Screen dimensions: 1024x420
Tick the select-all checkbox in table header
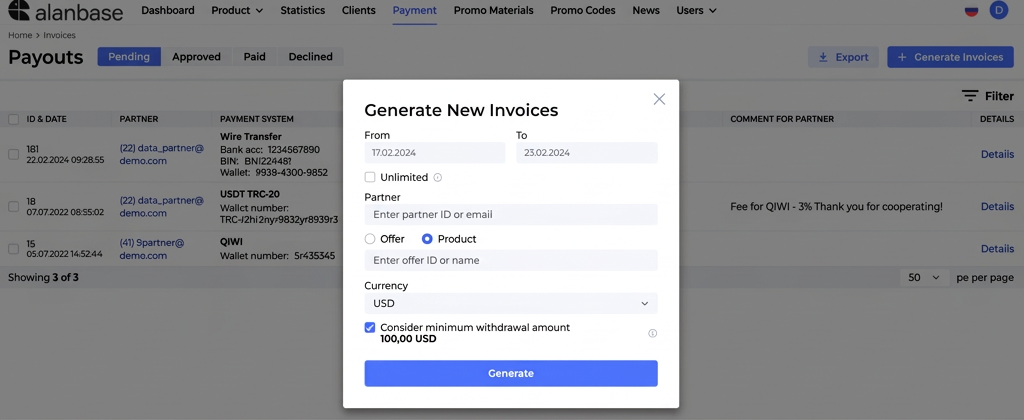[13, 119]
